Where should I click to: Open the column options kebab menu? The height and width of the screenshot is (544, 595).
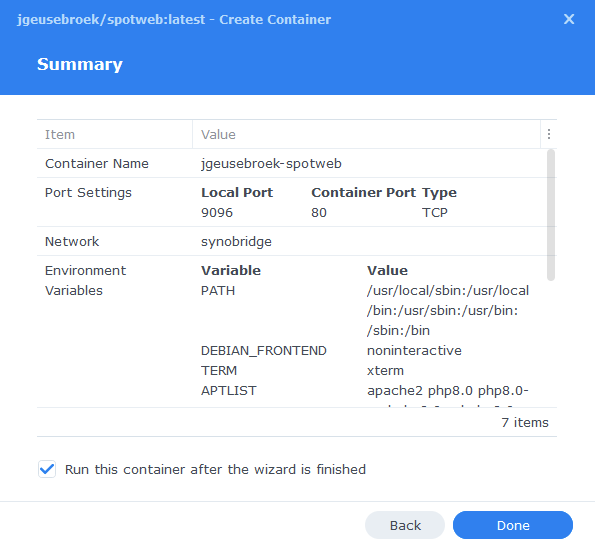549,134
